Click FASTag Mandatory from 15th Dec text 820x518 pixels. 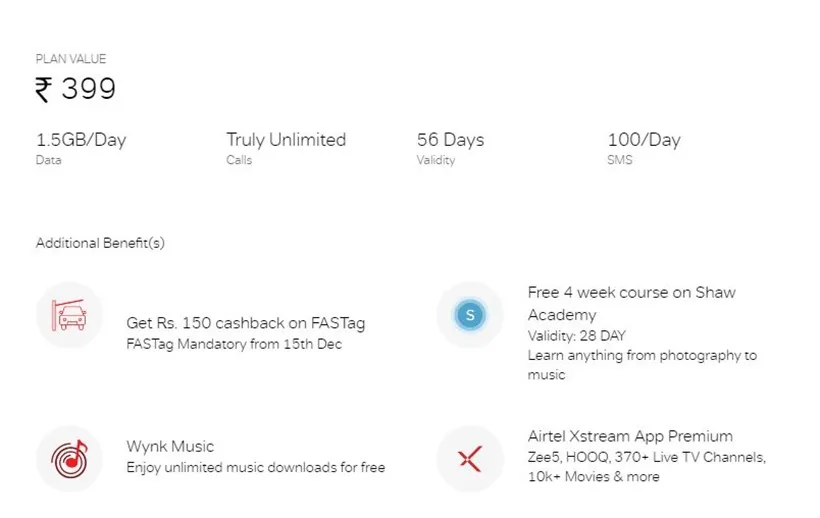pos(234,344)
